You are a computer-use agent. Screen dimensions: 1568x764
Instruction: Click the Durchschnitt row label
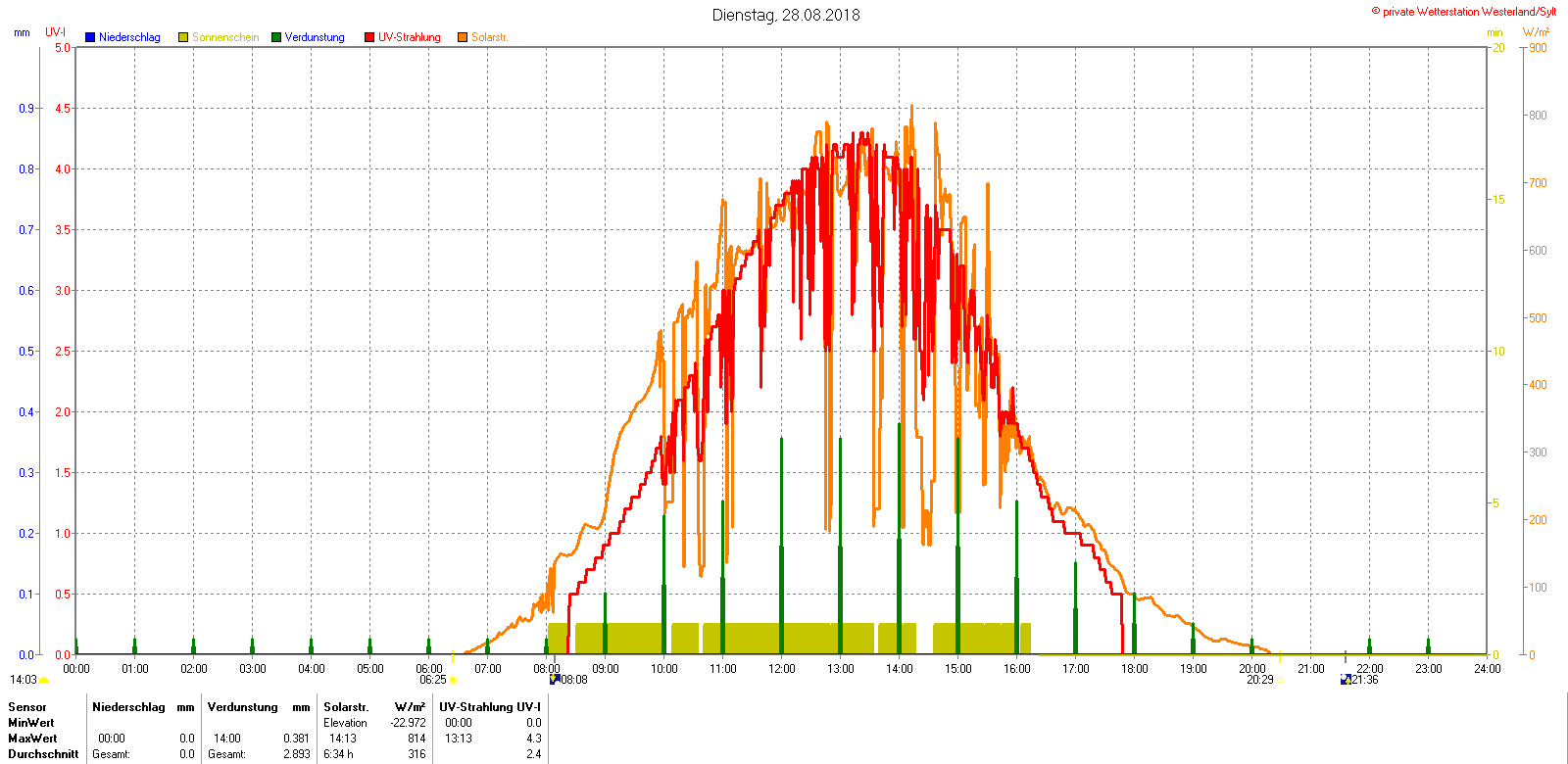click(43, 754)
